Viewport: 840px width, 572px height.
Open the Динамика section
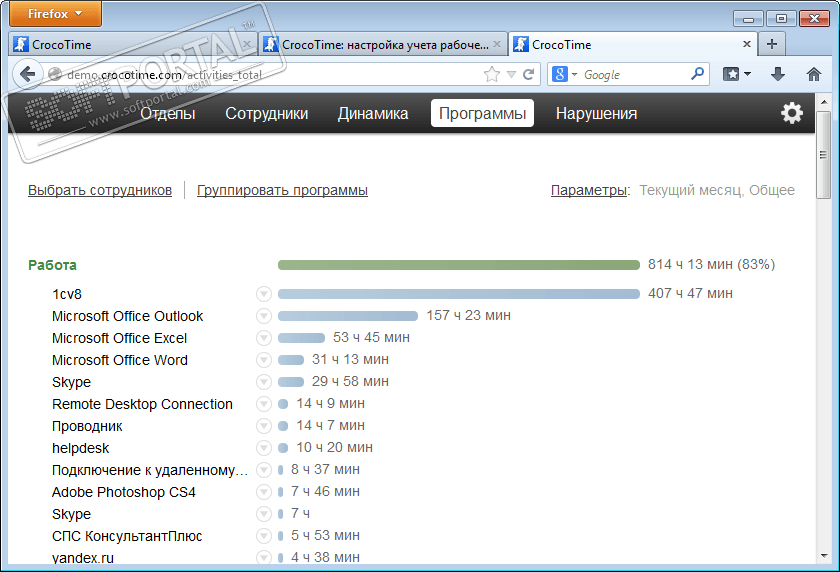[373, 113]
